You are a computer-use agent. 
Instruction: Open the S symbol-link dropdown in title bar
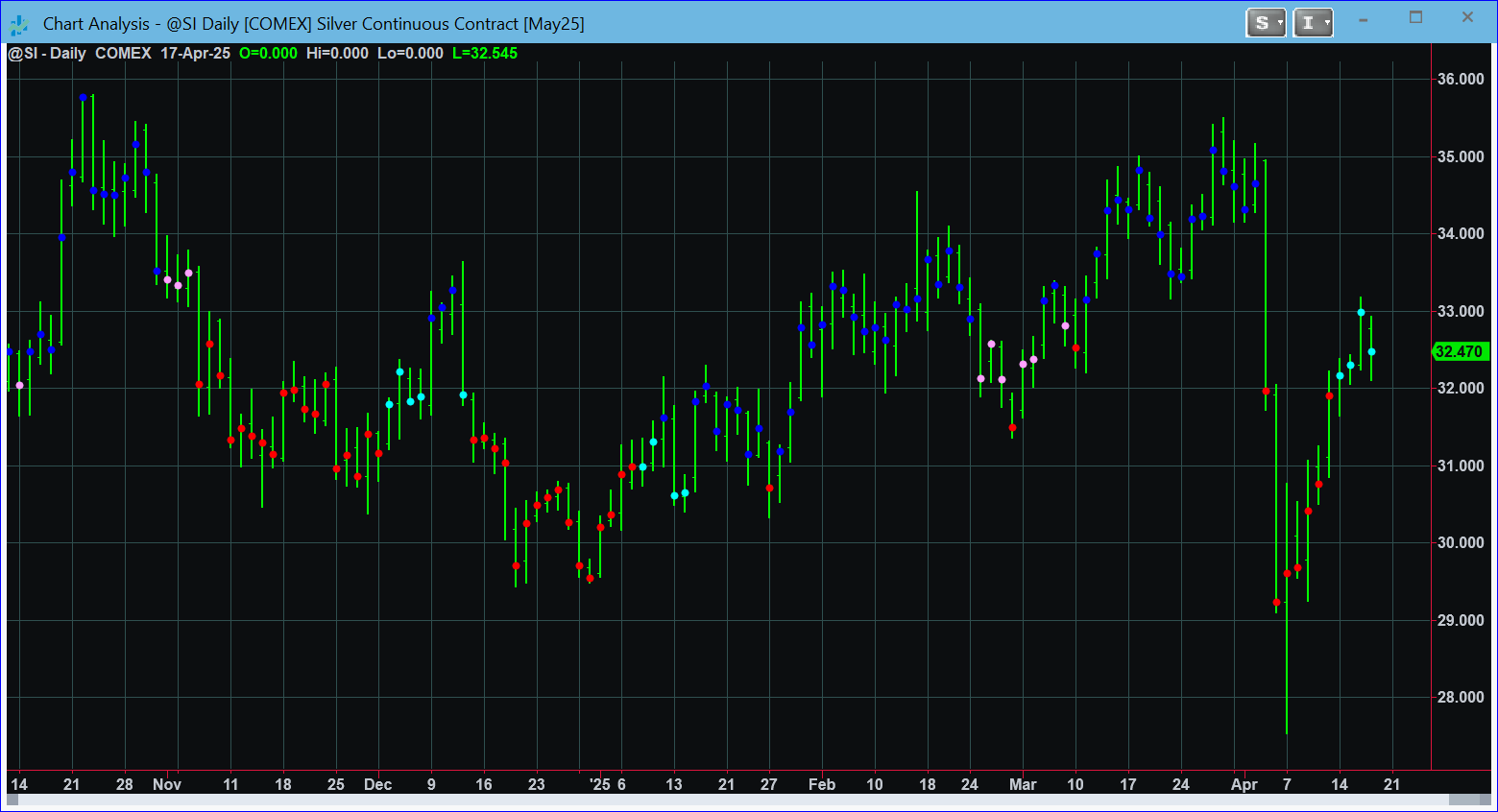(x=1266, y=22)
